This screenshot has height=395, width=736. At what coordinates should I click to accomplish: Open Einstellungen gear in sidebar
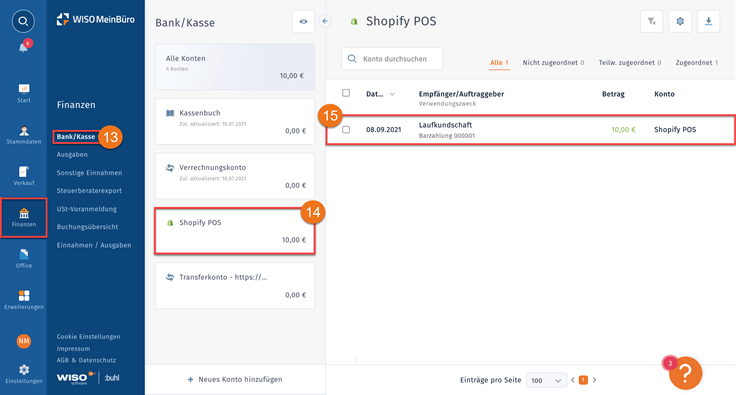24,374
